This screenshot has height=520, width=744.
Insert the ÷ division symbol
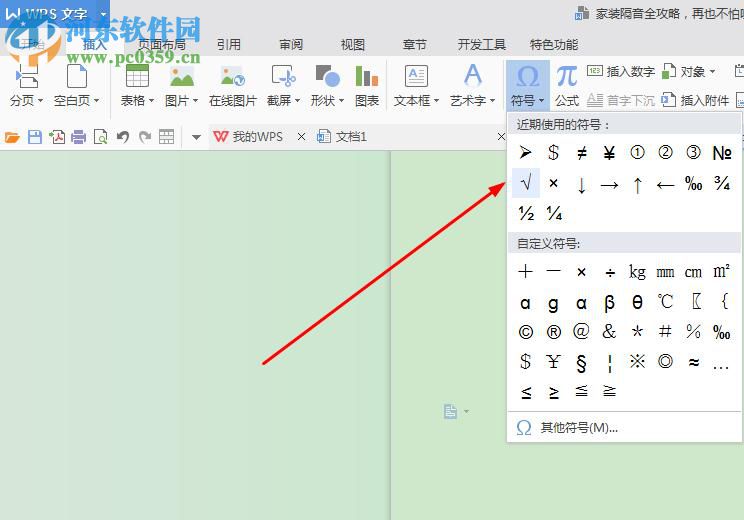(610, 272)
